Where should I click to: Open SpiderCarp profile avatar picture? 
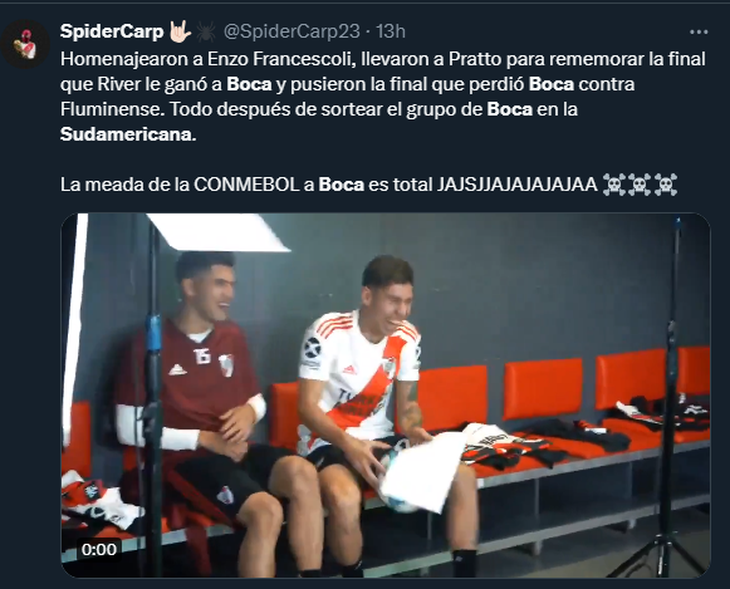[x=25, y=44]
